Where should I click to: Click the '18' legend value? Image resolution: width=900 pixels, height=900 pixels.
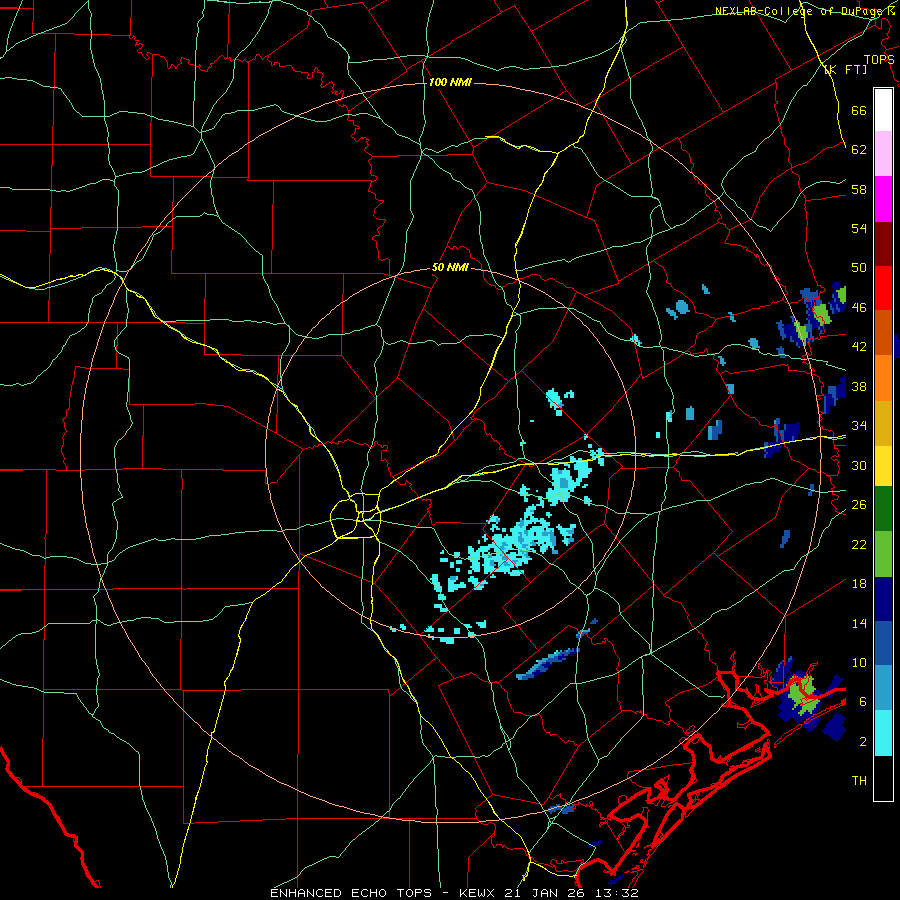tap(859, 584)
